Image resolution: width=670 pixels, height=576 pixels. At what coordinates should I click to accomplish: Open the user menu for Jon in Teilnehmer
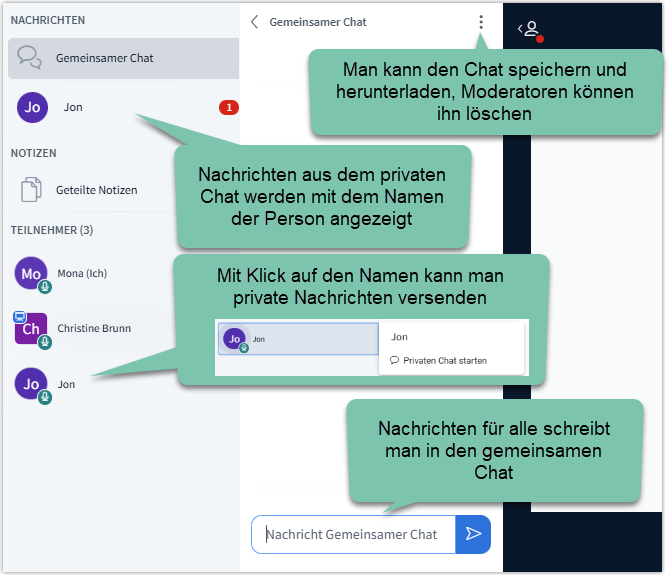tap(66, 384)
